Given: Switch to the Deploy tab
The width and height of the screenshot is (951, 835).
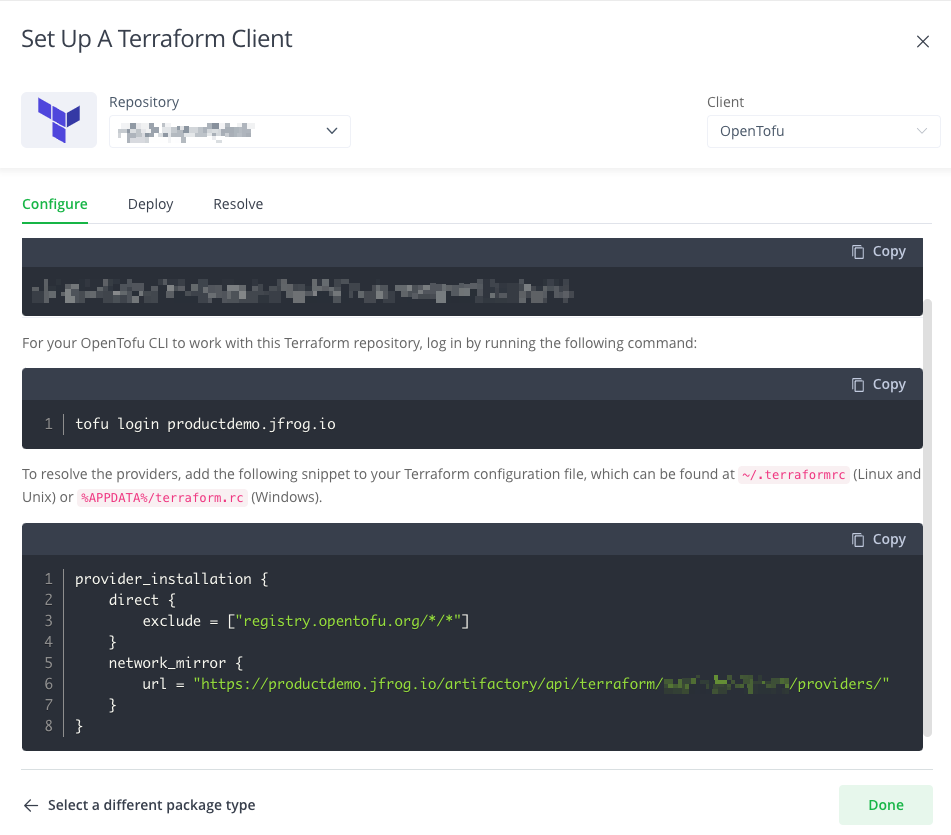Looking at the screenshot, I should point(150,204).
